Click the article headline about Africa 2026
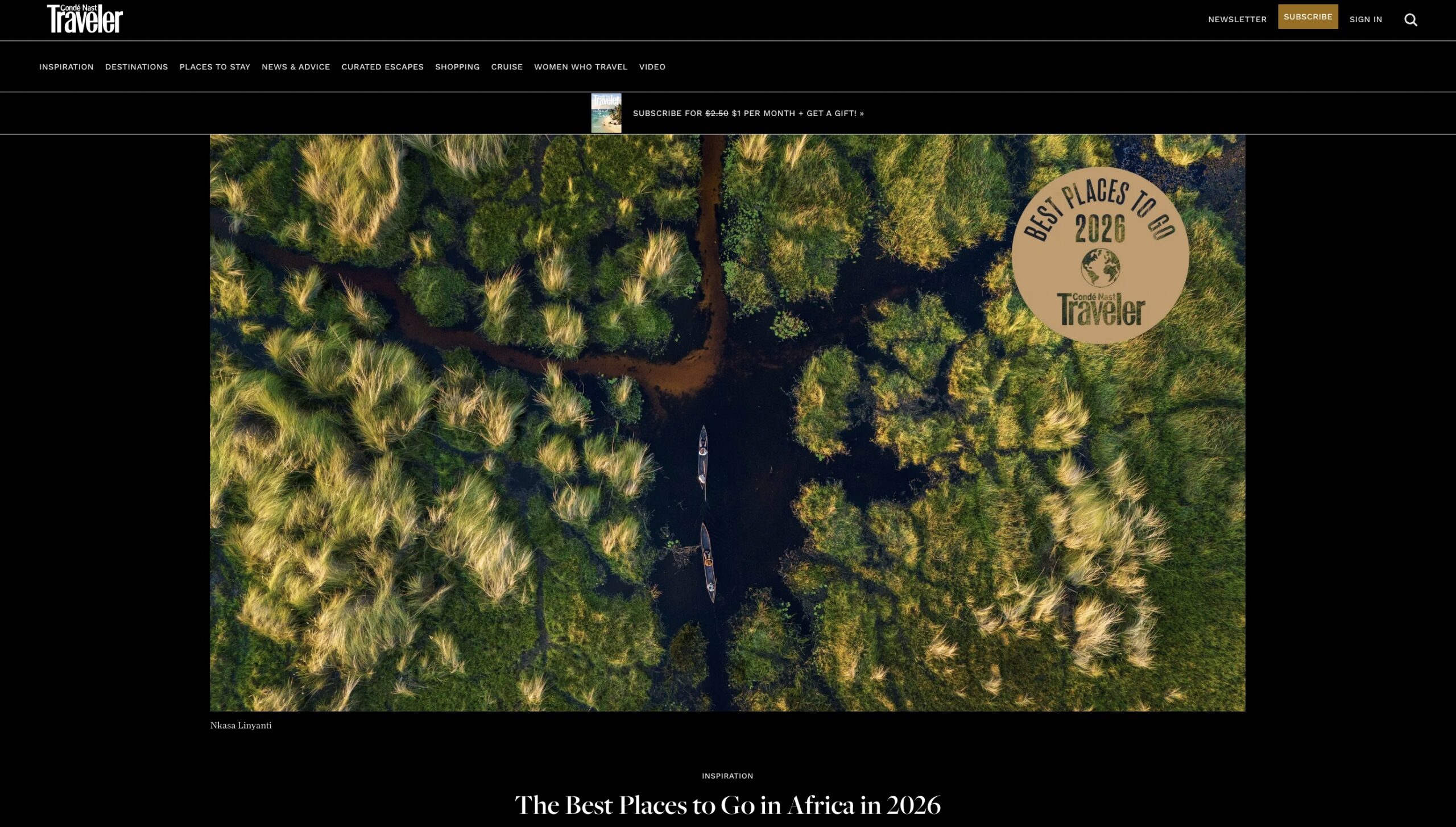 [x=728, y=805]
